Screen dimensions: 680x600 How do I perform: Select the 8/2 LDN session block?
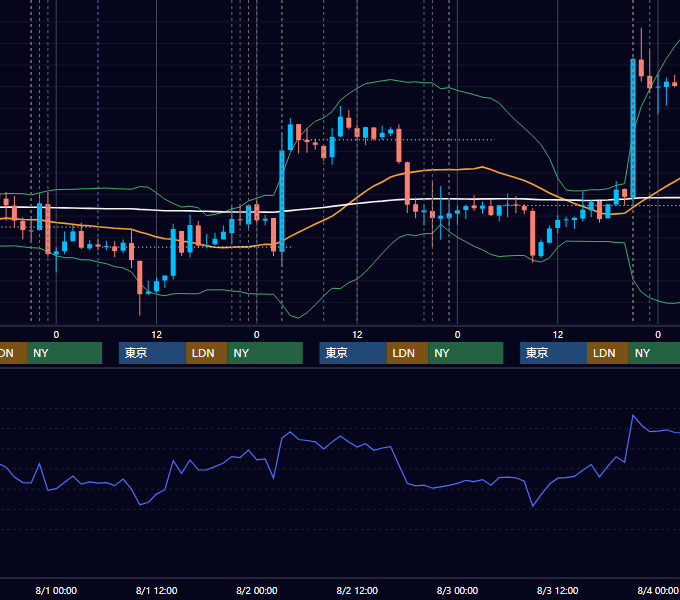pos(407,353)
